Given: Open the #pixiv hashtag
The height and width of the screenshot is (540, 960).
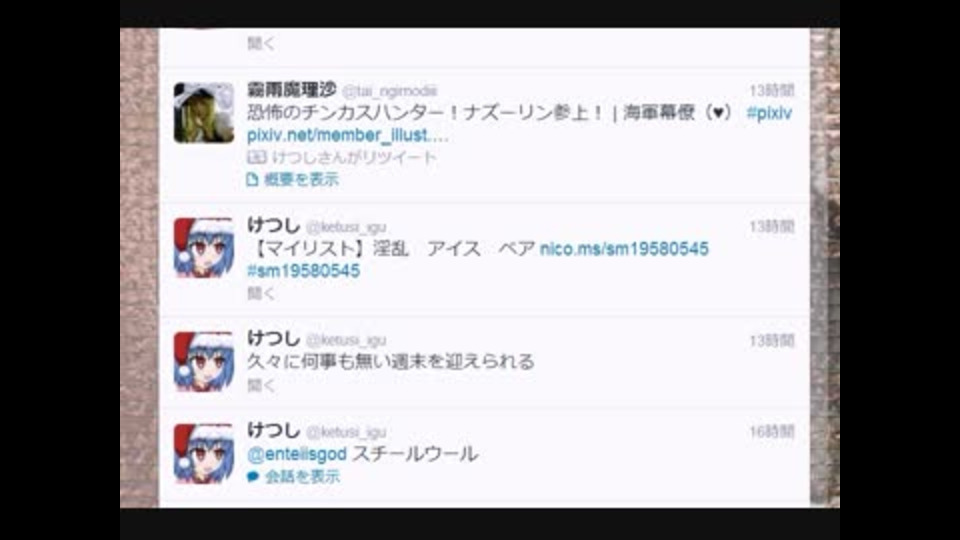Looking at the screenshot, I should pos(769,113).
